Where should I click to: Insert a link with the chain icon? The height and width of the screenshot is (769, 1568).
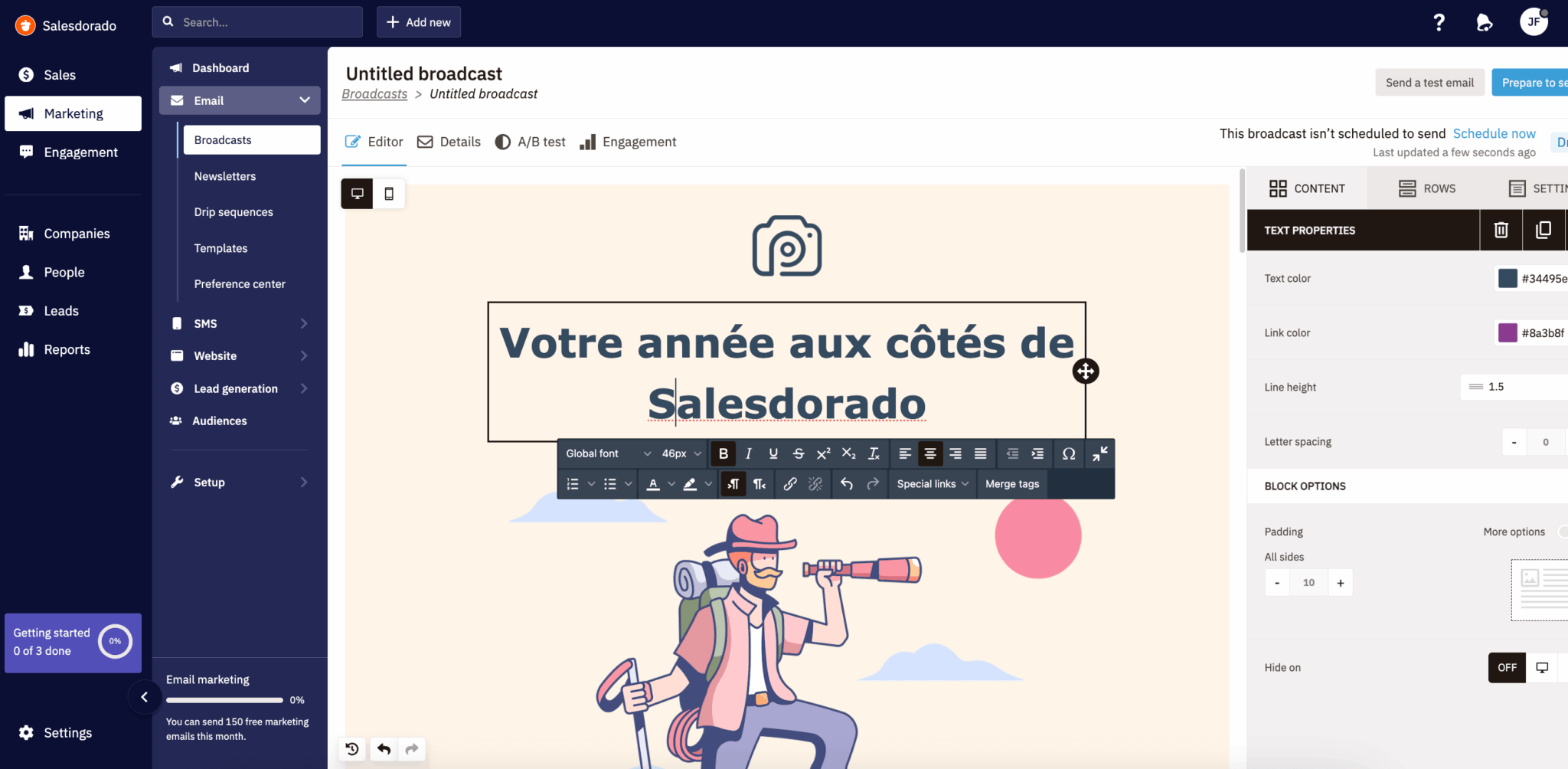(x=790, y=484)
